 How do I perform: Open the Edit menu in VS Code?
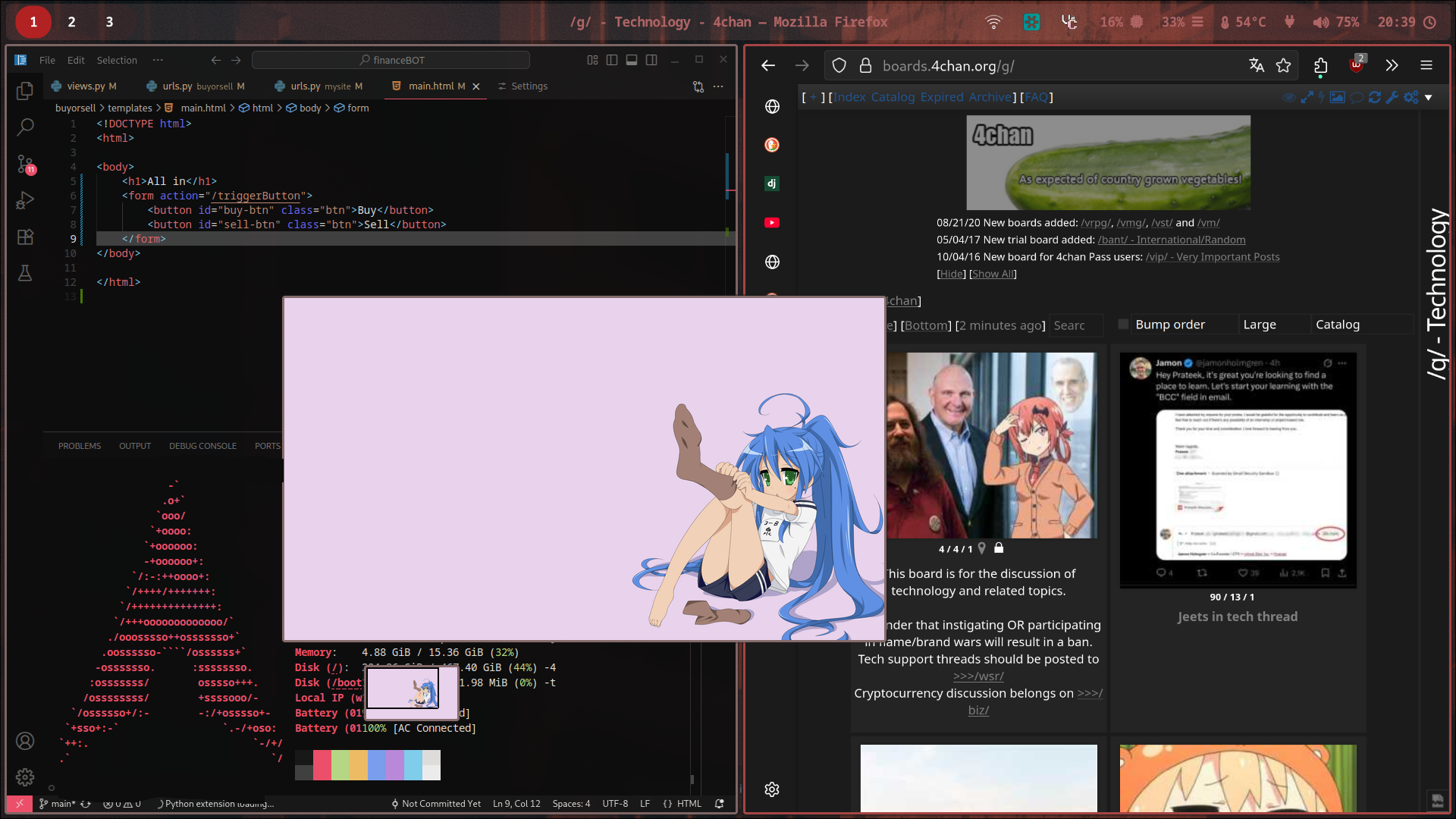[76, 60]
